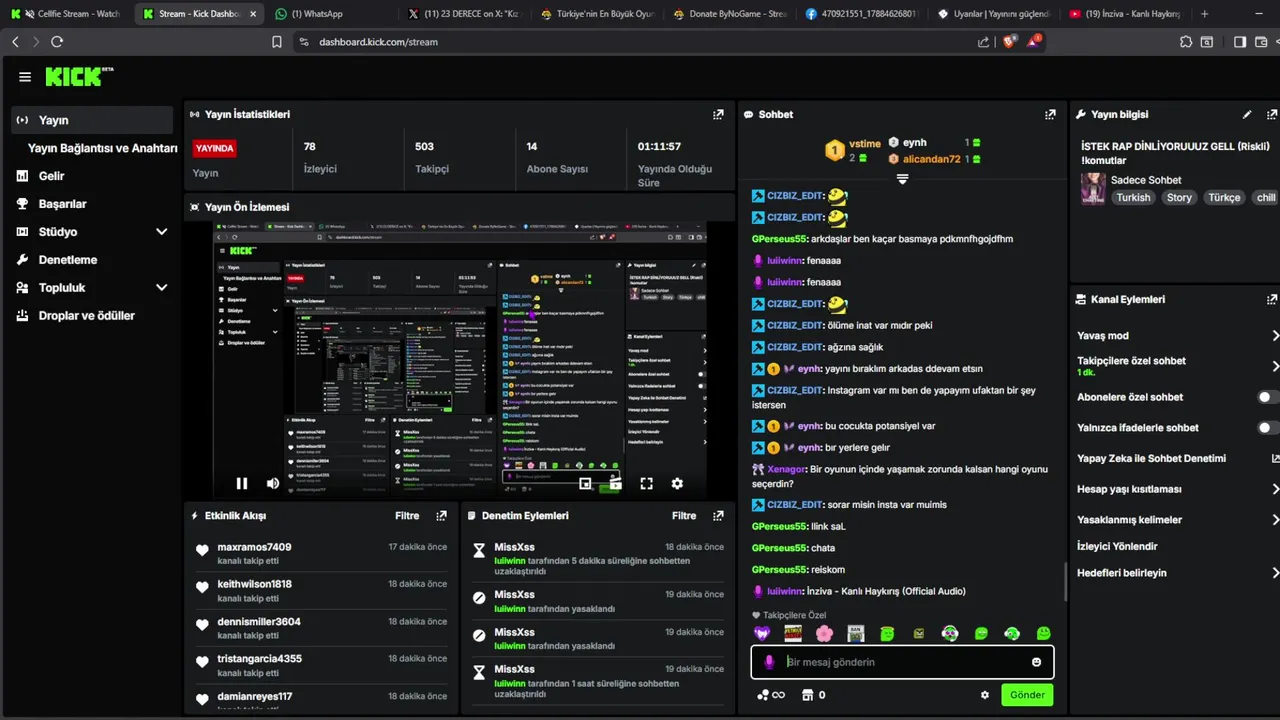Insert the purple heart emote

pos(763,633)
